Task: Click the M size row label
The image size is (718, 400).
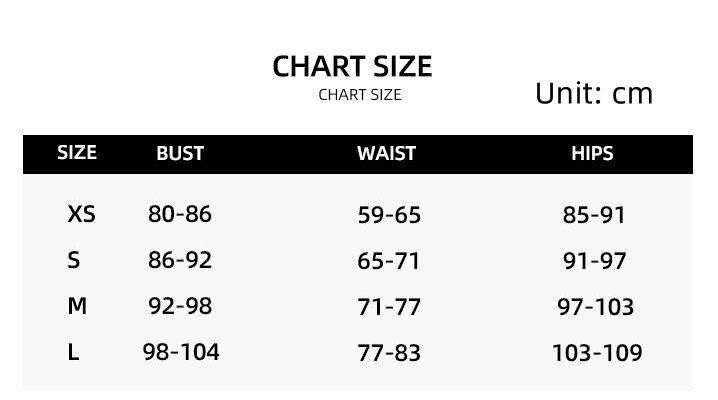Action: (x=77, y=306)
